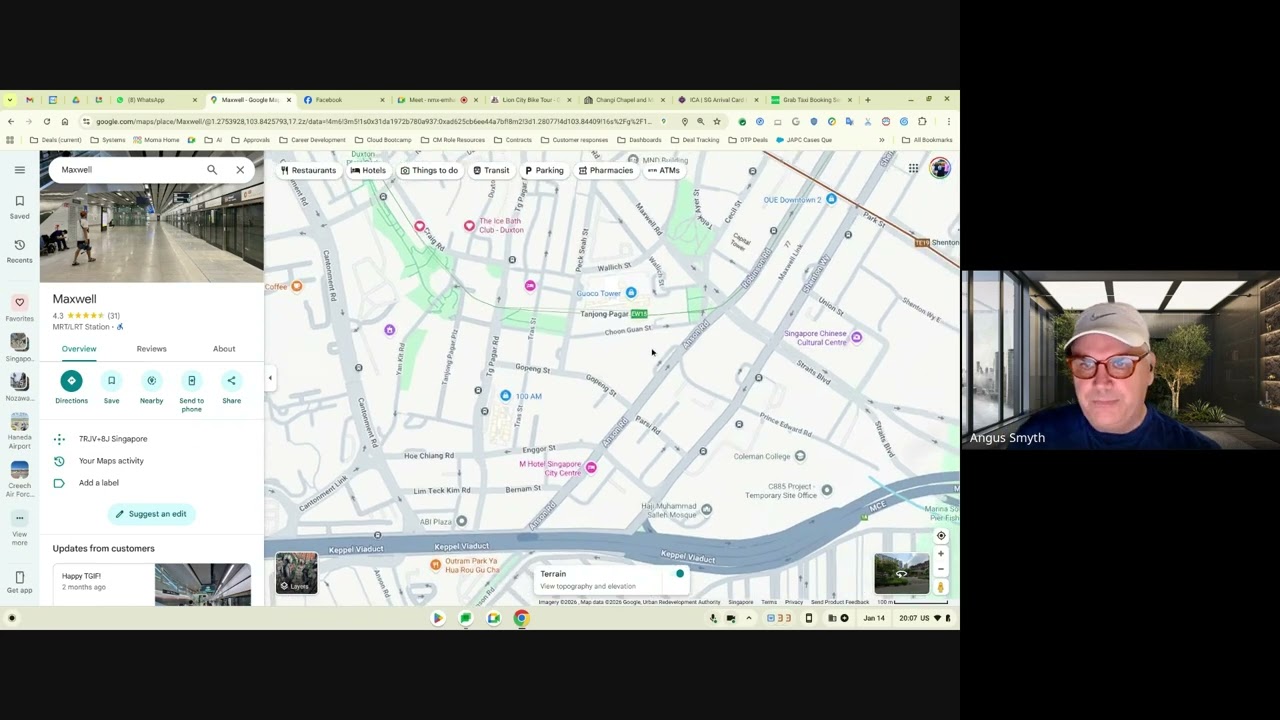Zoom in on the map
Viewport: 1280px width, 720px height.
941,553
